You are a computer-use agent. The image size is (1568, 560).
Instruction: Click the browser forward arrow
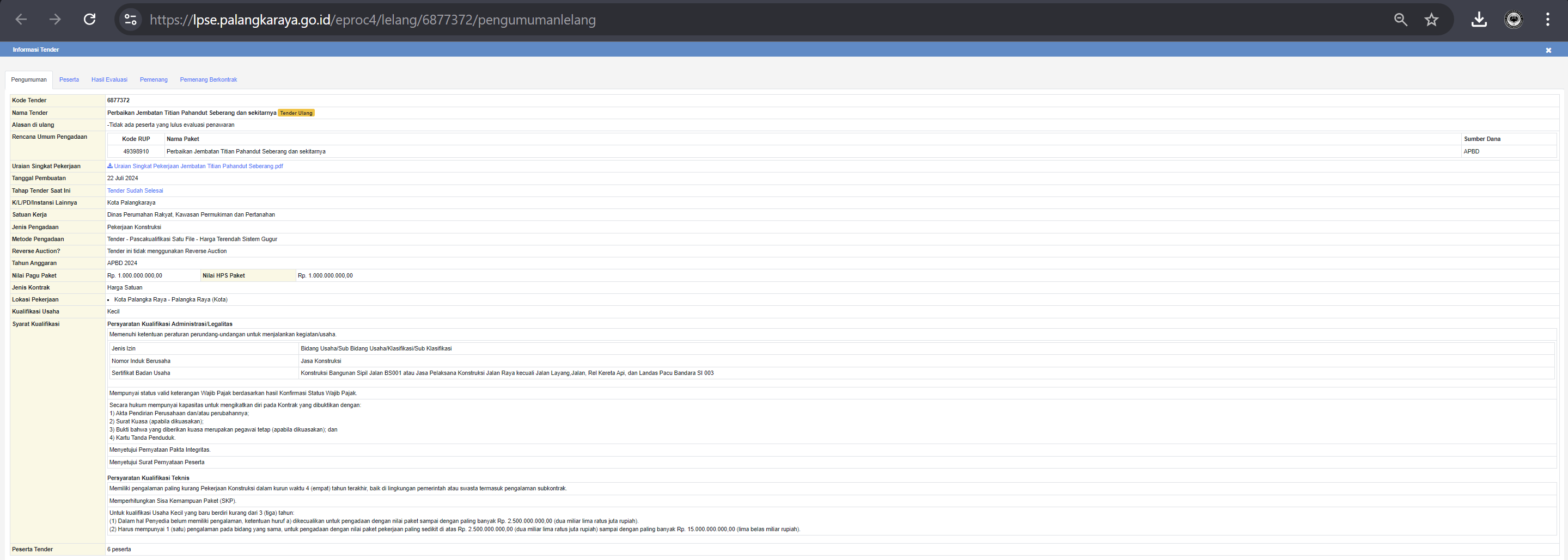coord(56,20)
